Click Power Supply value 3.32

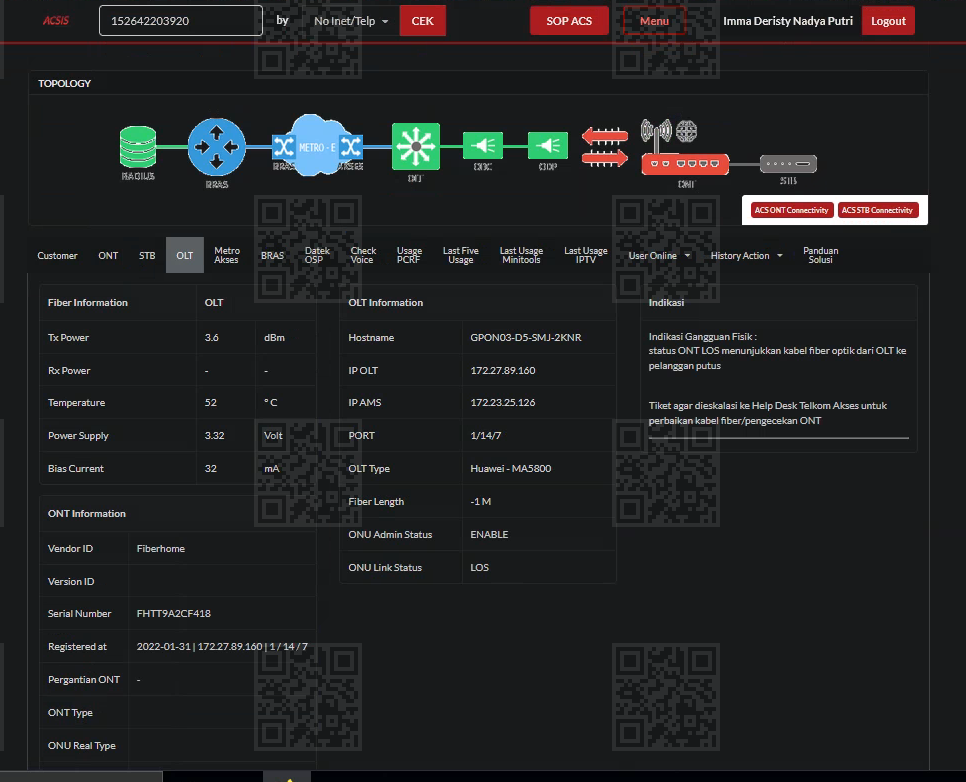point(214,436)
